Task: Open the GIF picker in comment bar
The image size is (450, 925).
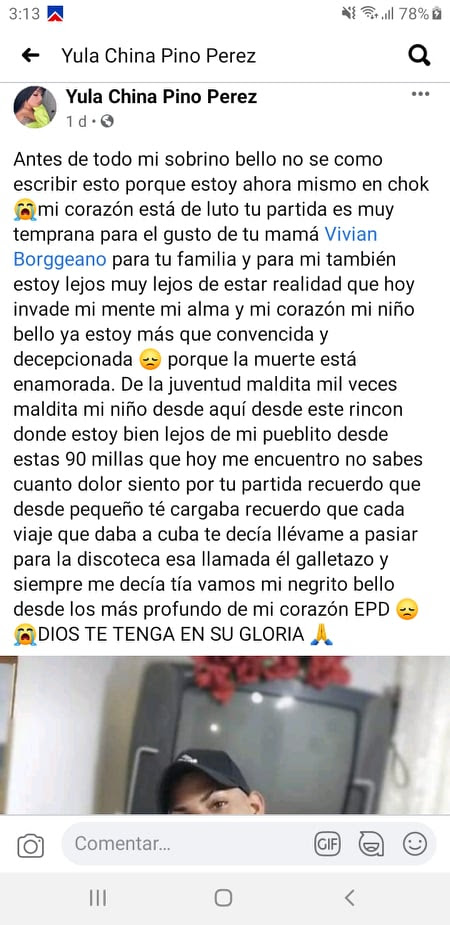Action: 327,844
